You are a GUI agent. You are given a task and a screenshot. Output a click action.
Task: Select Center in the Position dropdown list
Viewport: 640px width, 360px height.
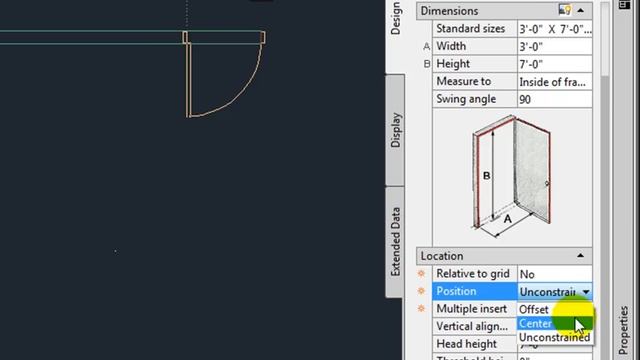pyautogui.click(x=555, y=323)
